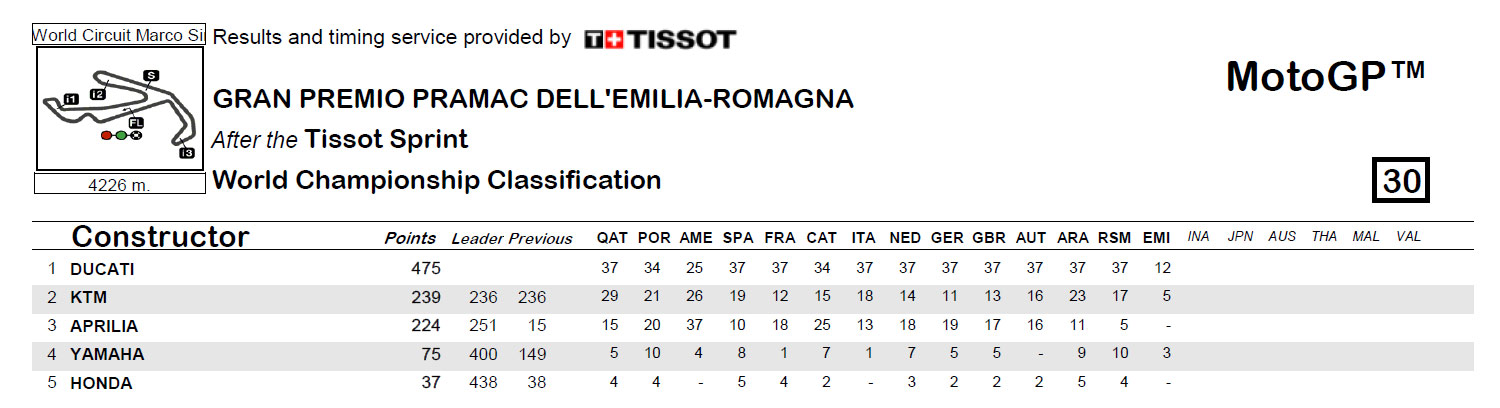Click the MotoGP™ title text
The height and width of the screenshot is (408, 1500).
tap(1325, 77)
